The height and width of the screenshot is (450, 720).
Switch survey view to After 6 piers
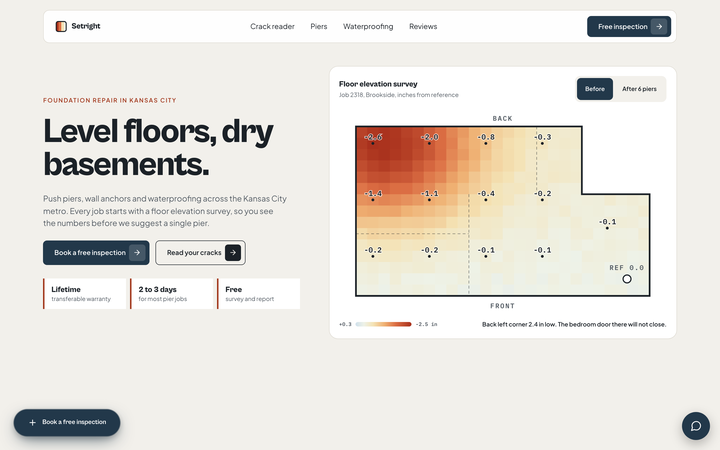[639, 89]
